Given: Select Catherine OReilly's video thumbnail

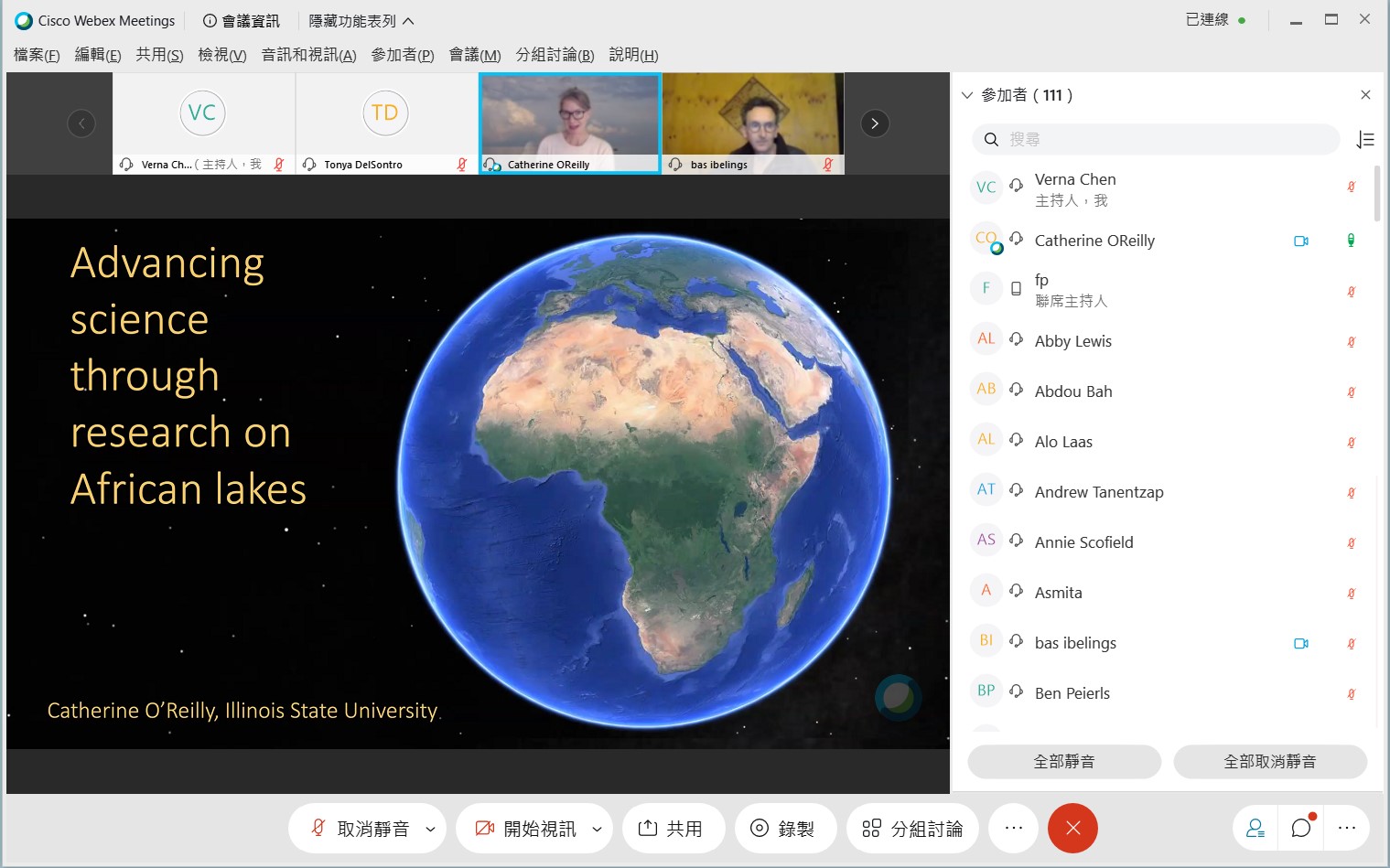Looking at the screenshot, I should [569, 123].
